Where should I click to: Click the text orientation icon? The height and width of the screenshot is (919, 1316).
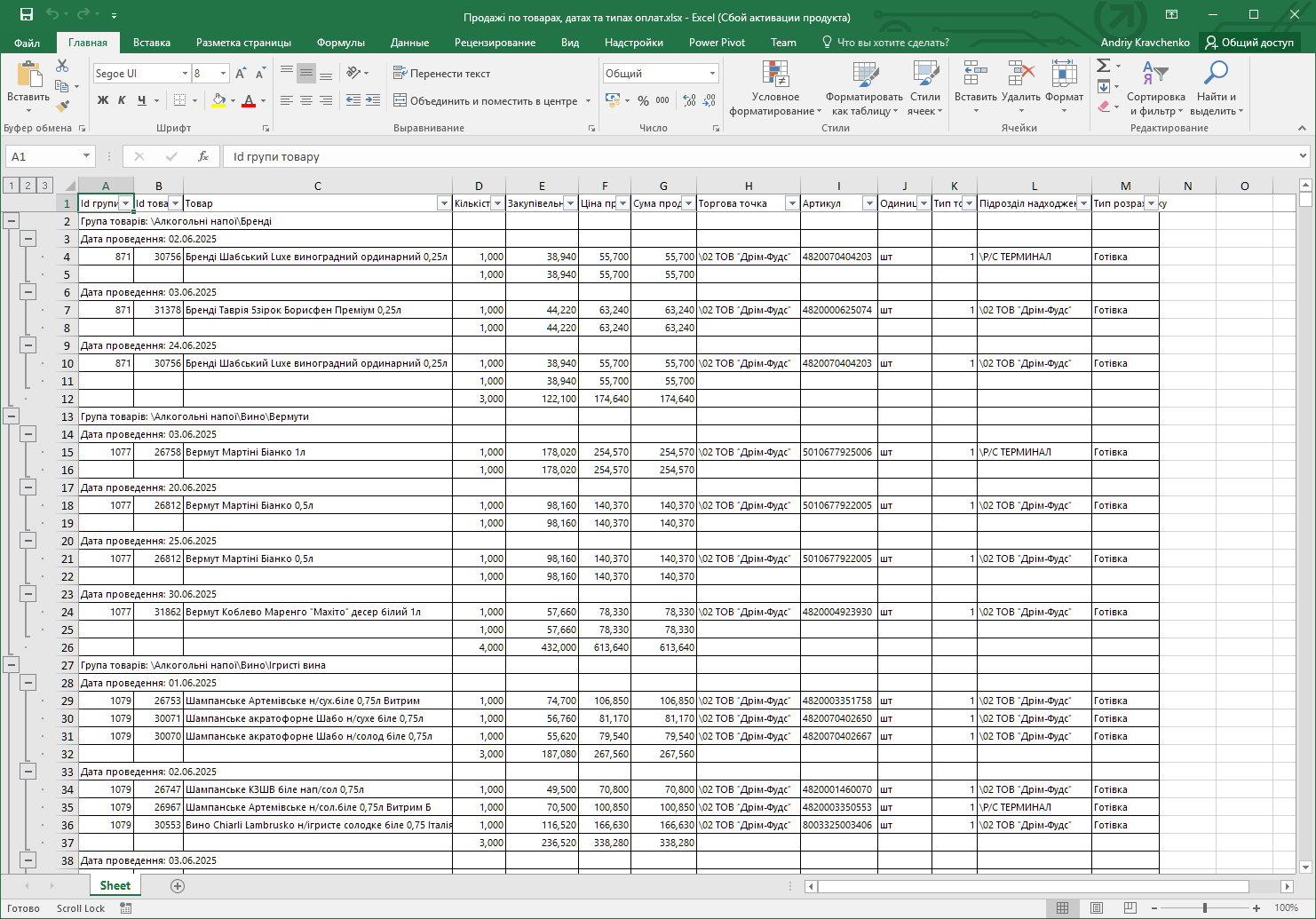pyautogui.click(x=353, y=73)
